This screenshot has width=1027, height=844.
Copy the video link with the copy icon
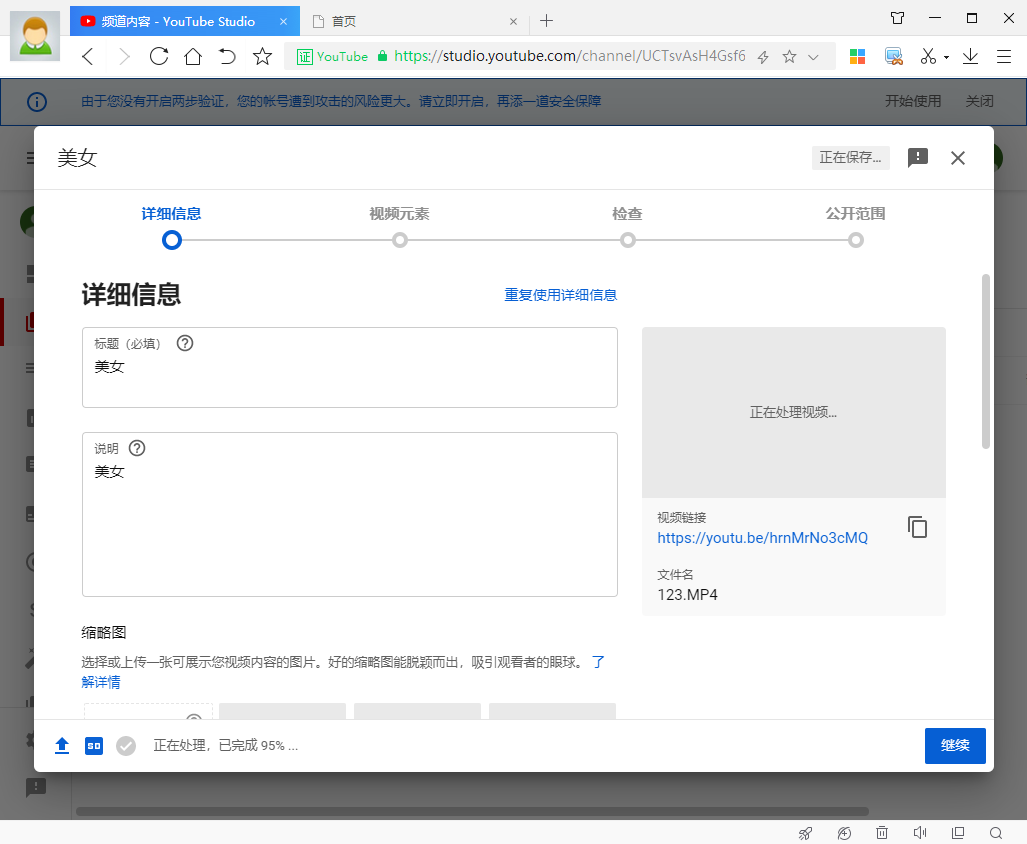tap(918, 527)
